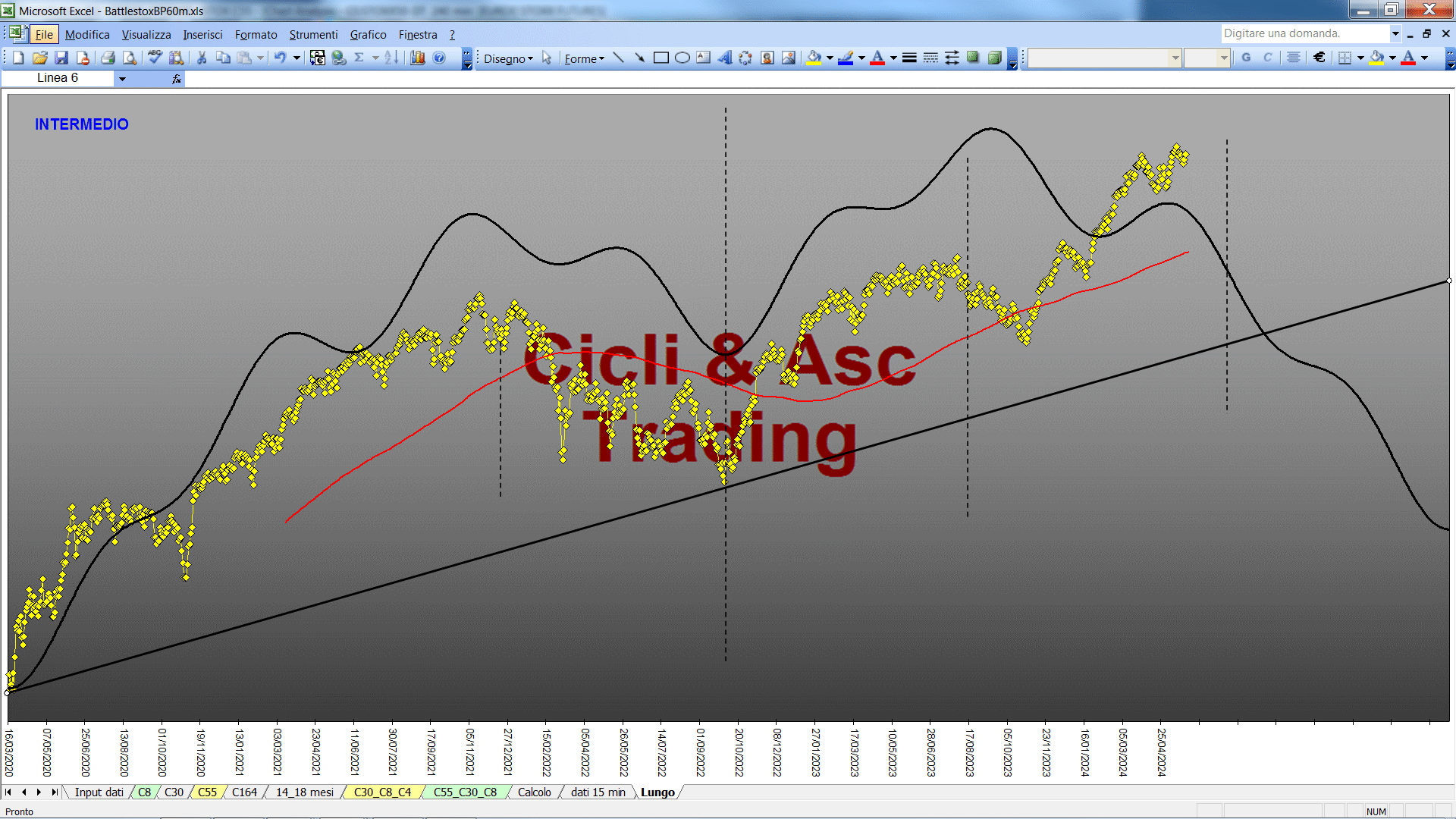The width and height of the screenshot is (1456, 819).
Task: Open the File menu
Action: click(x=44, y=35)
